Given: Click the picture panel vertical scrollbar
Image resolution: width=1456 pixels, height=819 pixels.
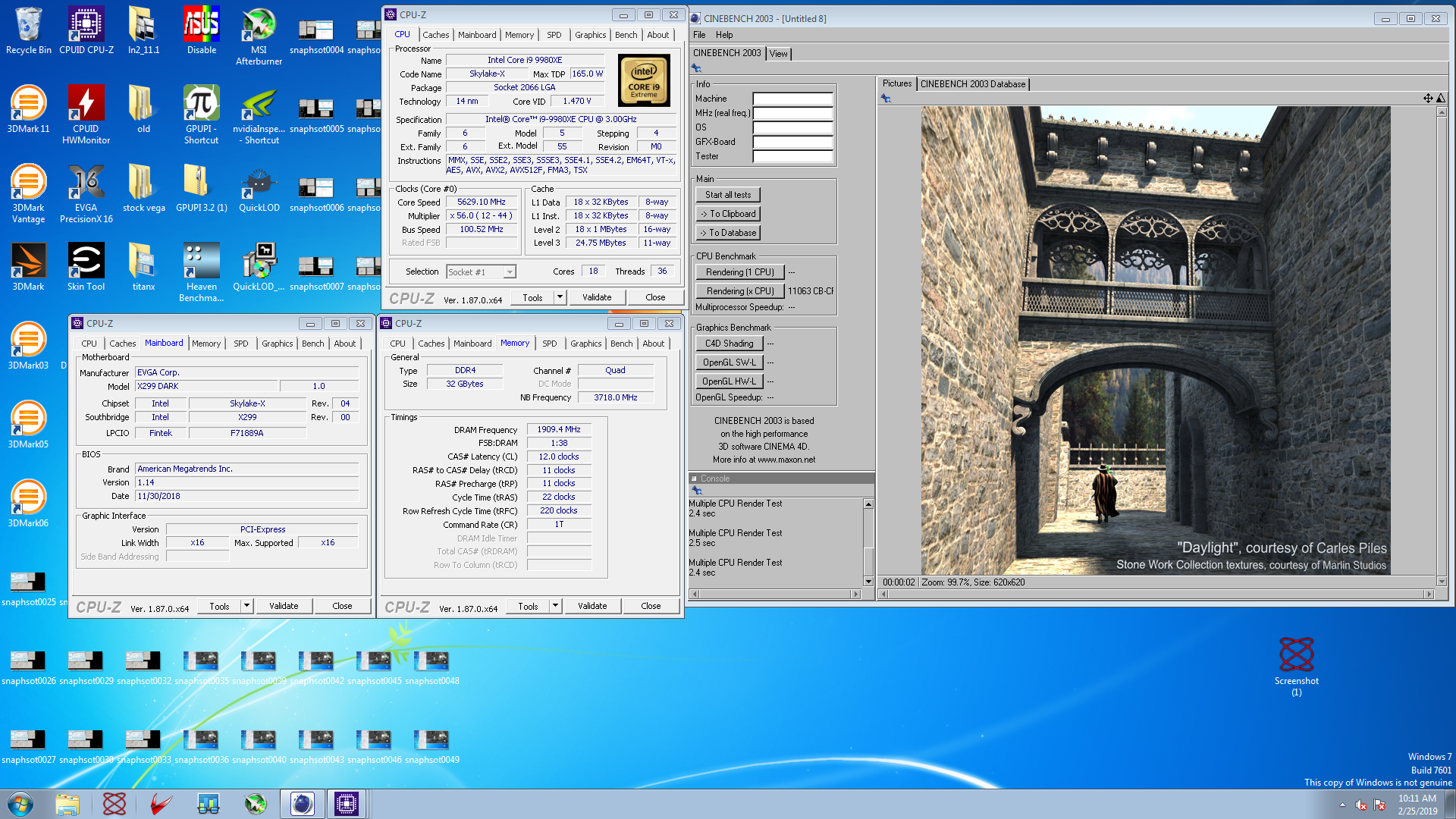Looking at the screenshot, I should point(1442,347).
